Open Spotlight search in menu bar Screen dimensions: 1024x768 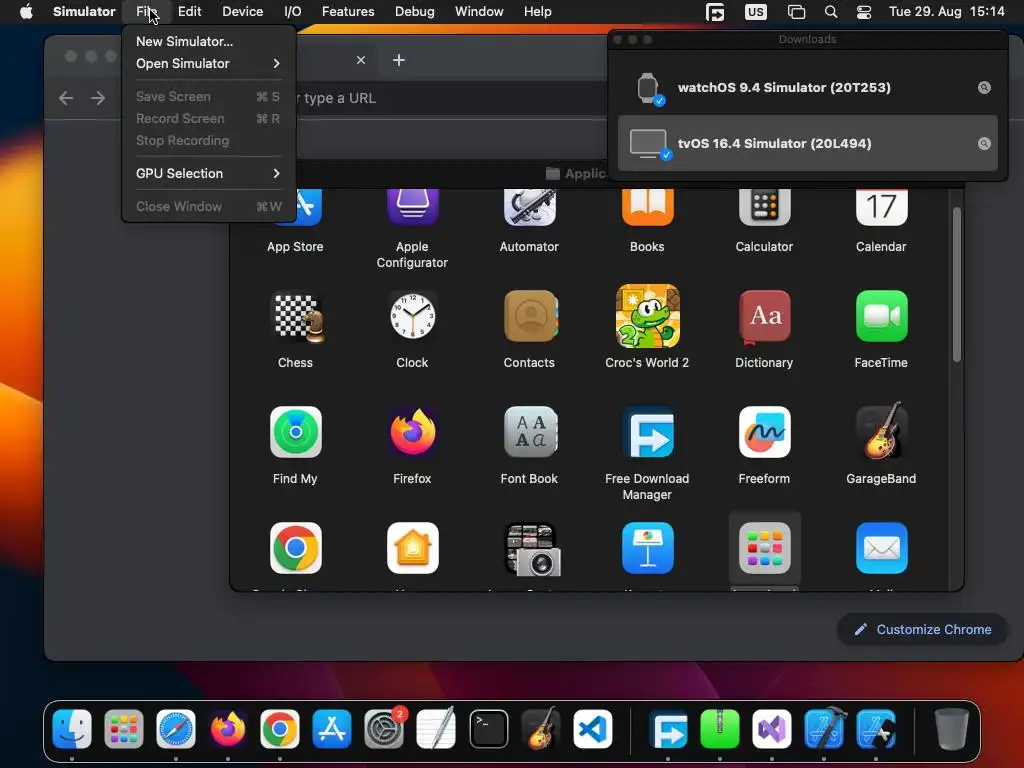(831, 12)
